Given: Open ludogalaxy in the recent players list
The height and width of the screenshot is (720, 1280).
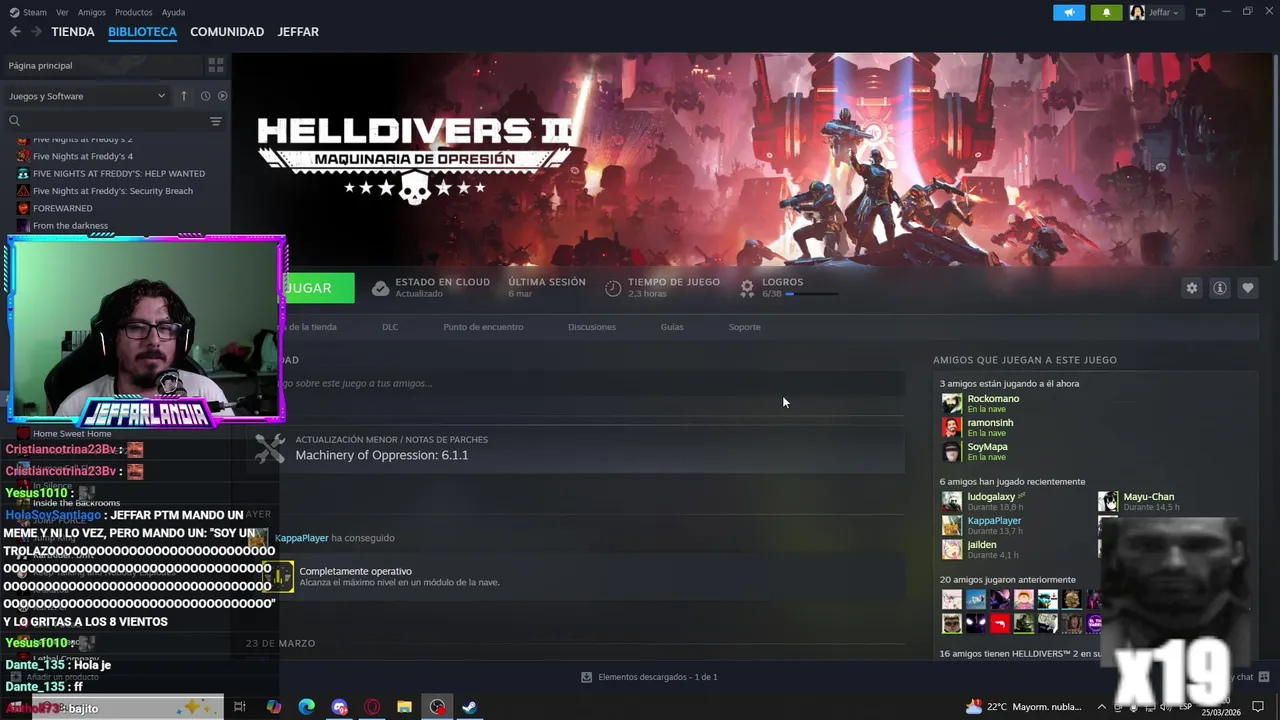Looking at the screenshot, I should click(x=991, y=497).
